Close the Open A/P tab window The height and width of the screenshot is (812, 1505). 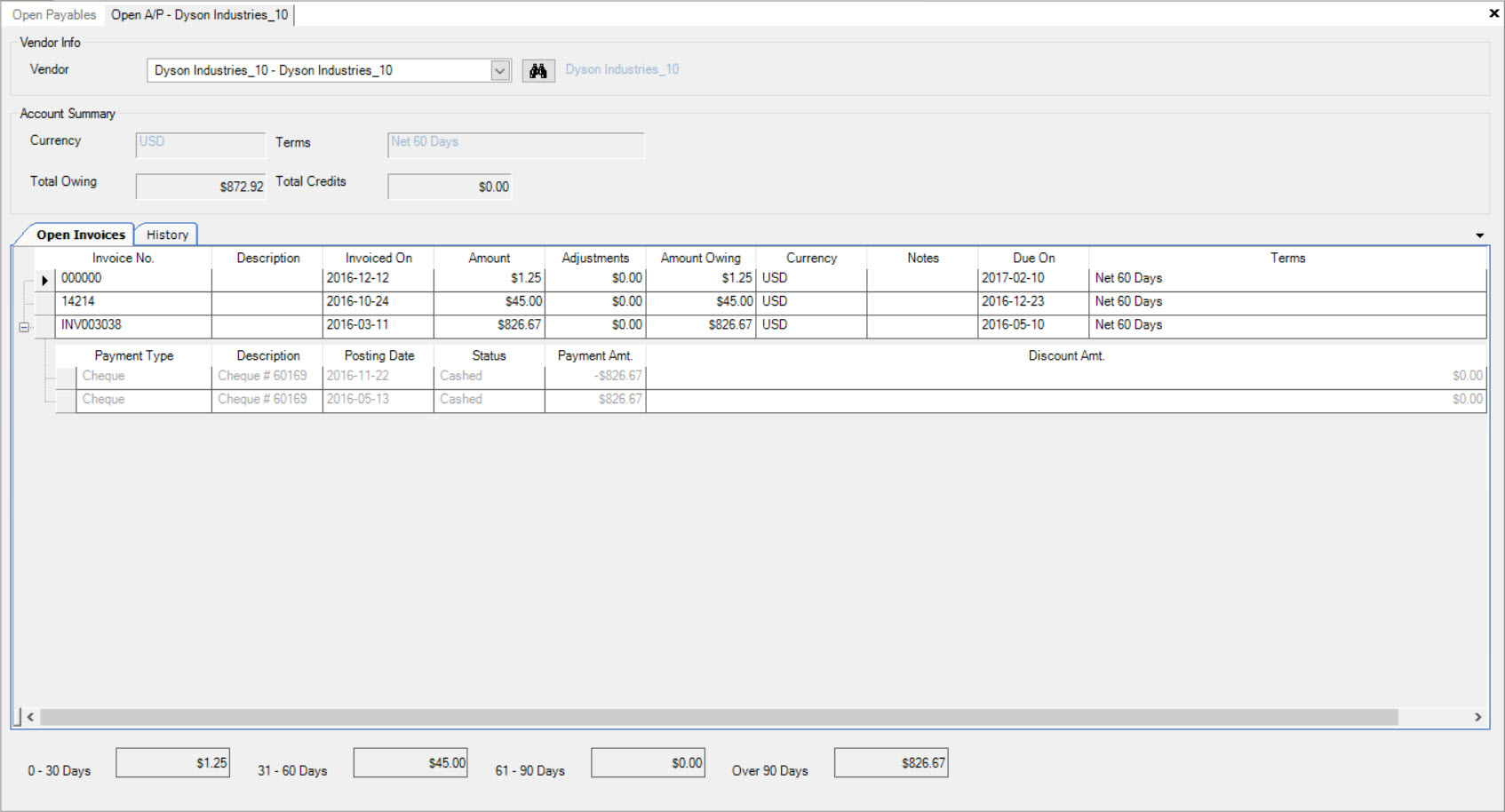pos(1493,13)
